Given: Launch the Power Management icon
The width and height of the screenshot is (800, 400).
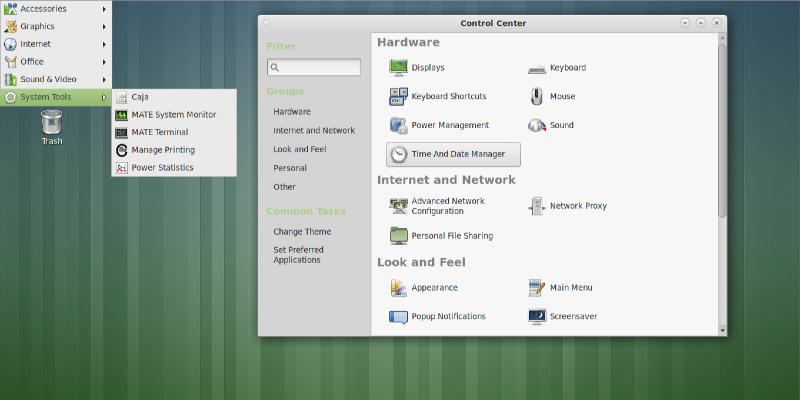Looking at the screenshot, I should (x=398, y=126).
